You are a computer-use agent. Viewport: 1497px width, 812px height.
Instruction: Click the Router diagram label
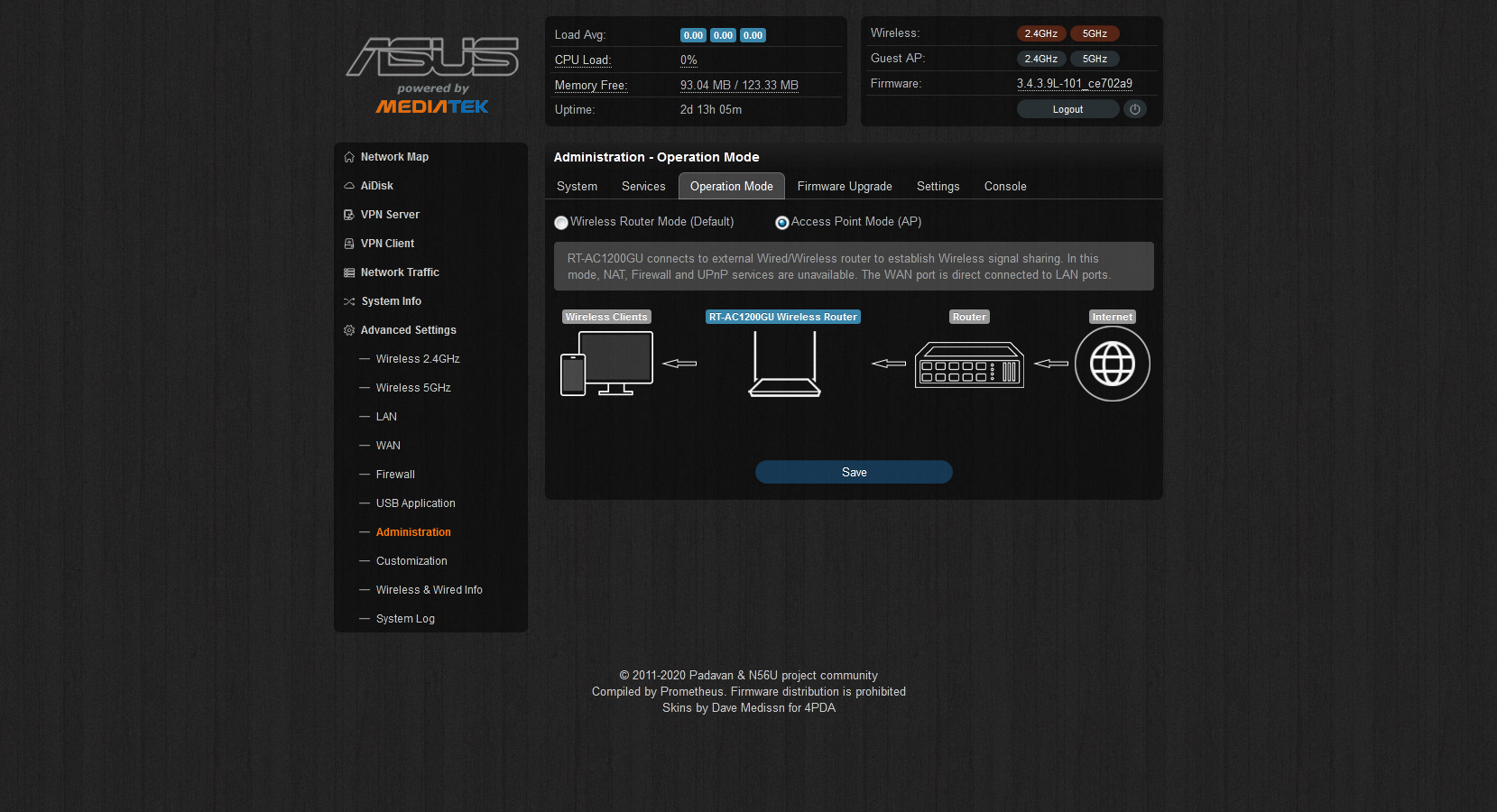969,317
